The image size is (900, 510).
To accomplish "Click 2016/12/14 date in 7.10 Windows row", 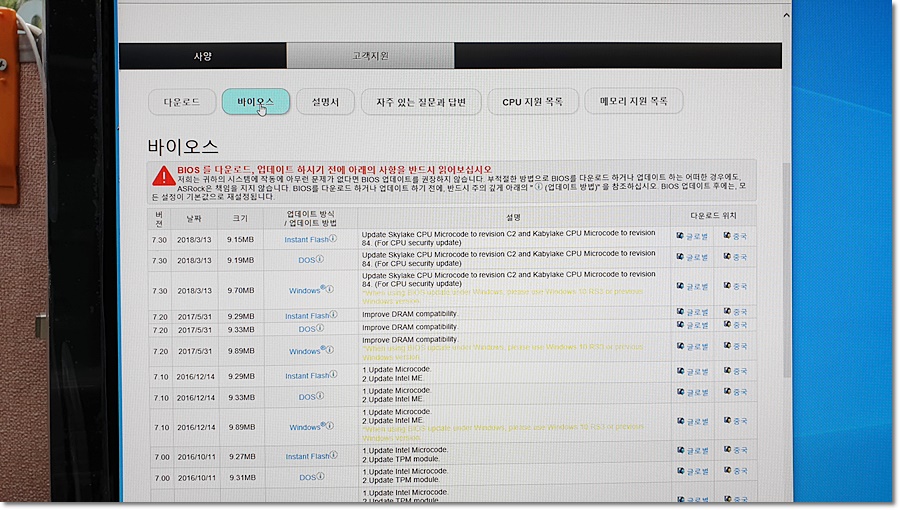I will tap(196, 427).
